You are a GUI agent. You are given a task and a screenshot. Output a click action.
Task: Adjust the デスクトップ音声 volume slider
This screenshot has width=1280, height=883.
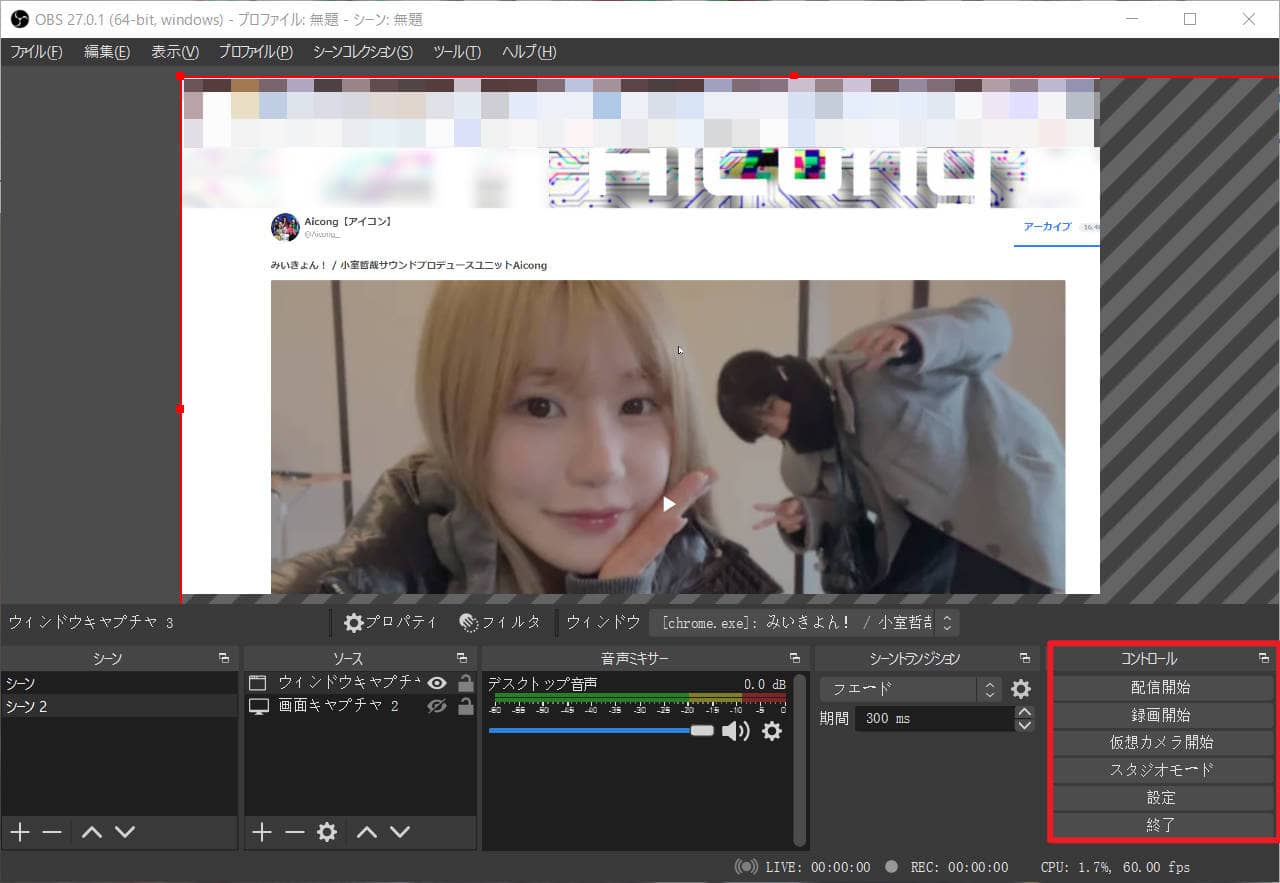[x=702, y=731]
